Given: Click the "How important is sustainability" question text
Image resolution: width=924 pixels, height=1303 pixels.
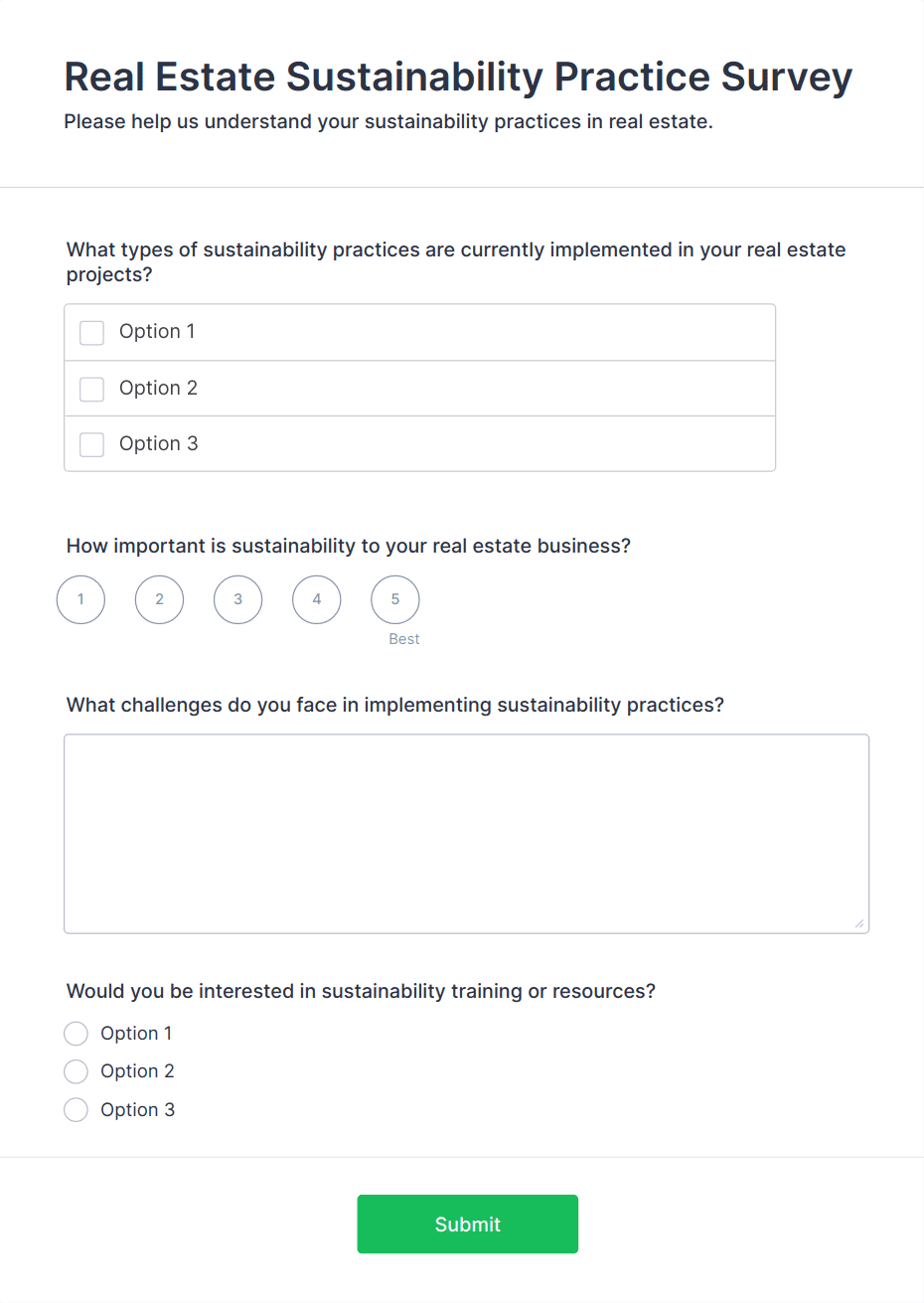Looking at the screenshot, I should 348,546.
